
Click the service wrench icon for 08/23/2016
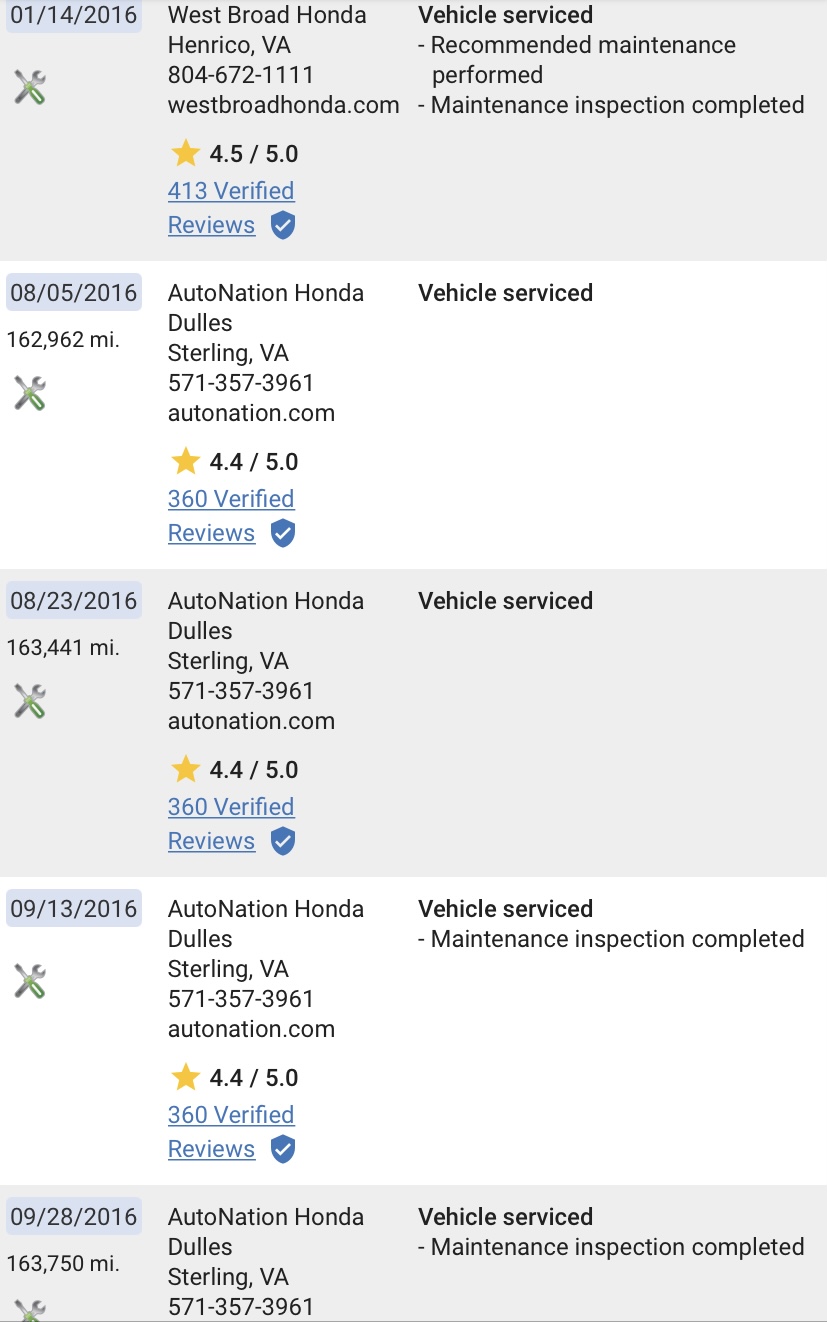click(30, 701)
